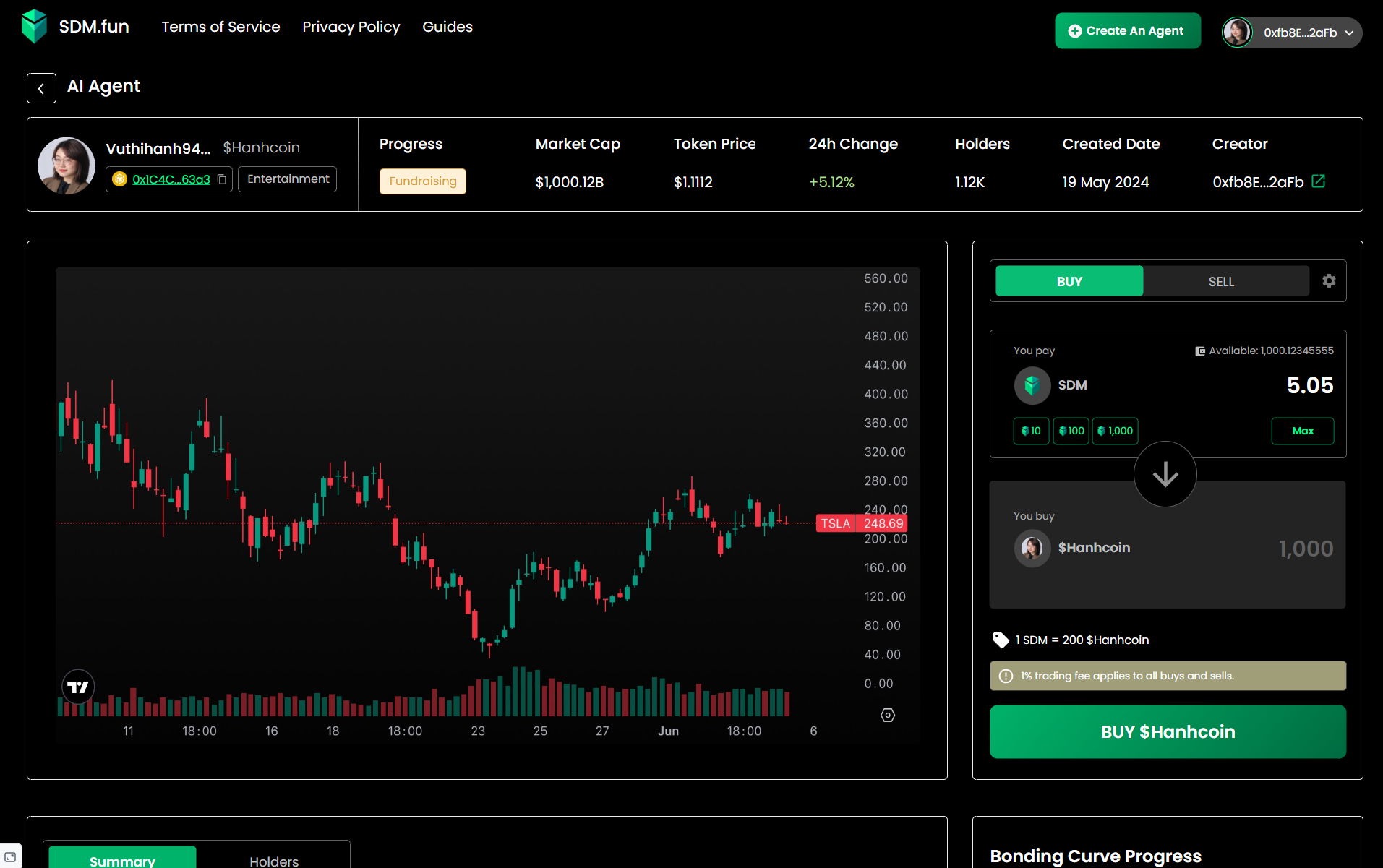Click the 24h change value +5.12%
The width and height of the screenshot is (1383, 868).
click(x=831, y=182)
